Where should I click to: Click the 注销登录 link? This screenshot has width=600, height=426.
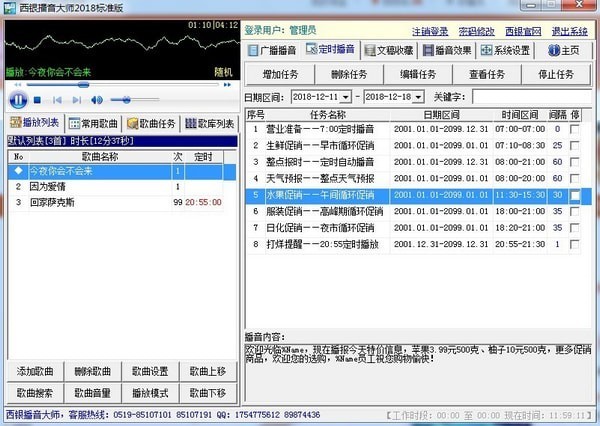click(x=430, y=31)
